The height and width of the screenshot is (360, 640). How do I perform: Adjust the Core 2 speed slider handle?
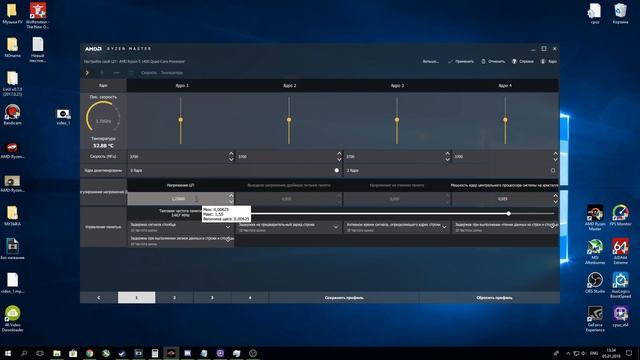(289, 120)
